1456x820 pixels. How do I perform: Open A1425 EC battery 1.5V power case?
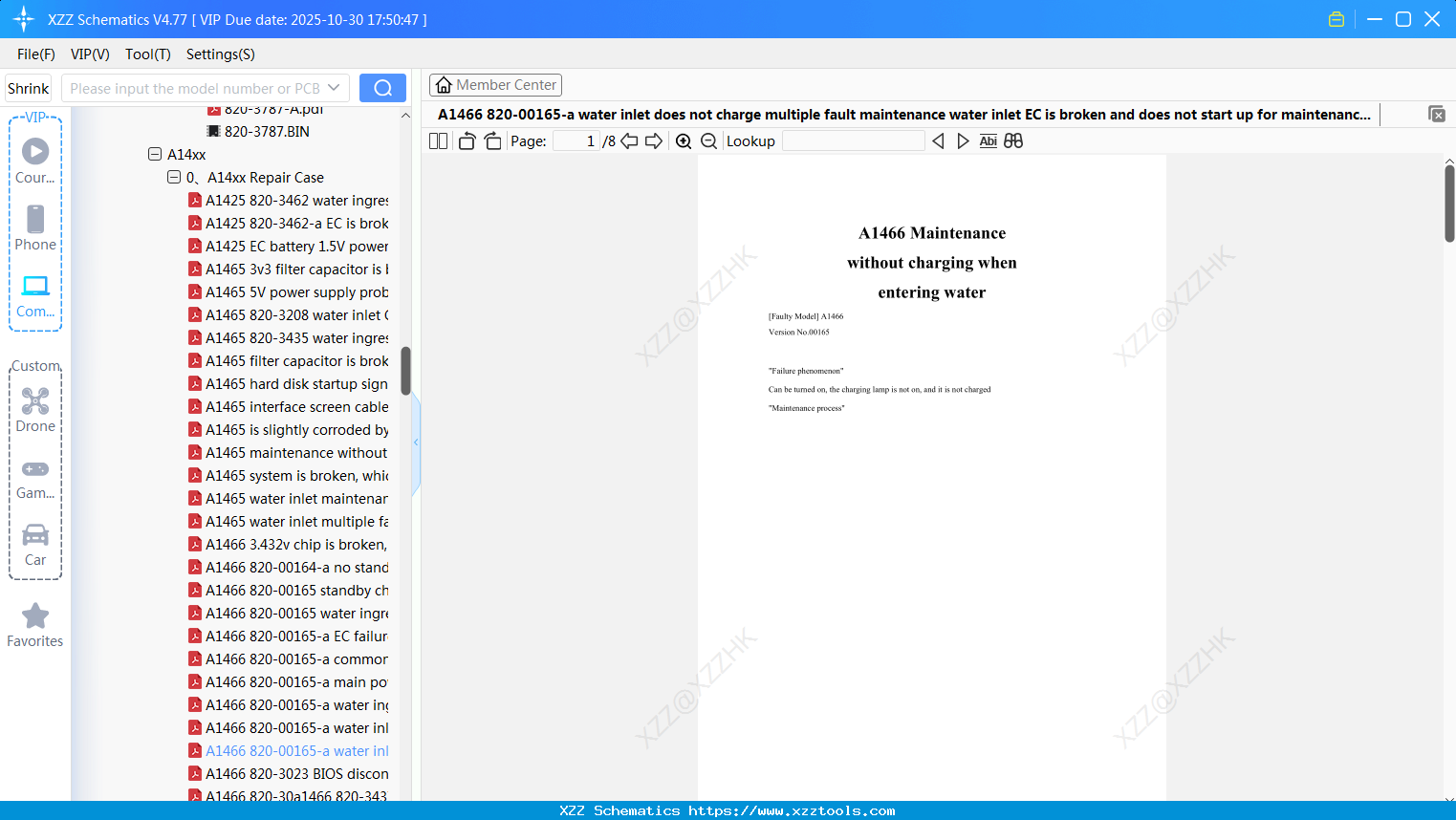click(x=289, y=247)
